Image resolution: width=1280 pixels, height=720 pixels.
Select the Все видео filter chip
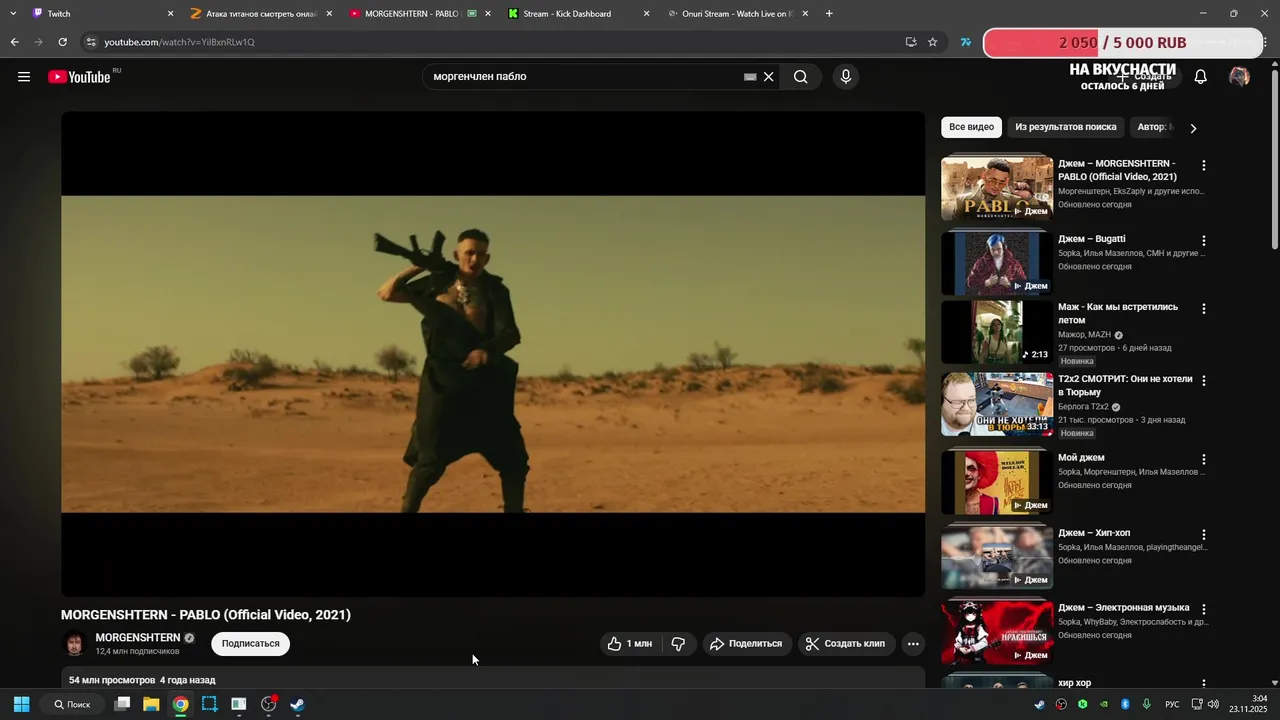pos(971,127)
